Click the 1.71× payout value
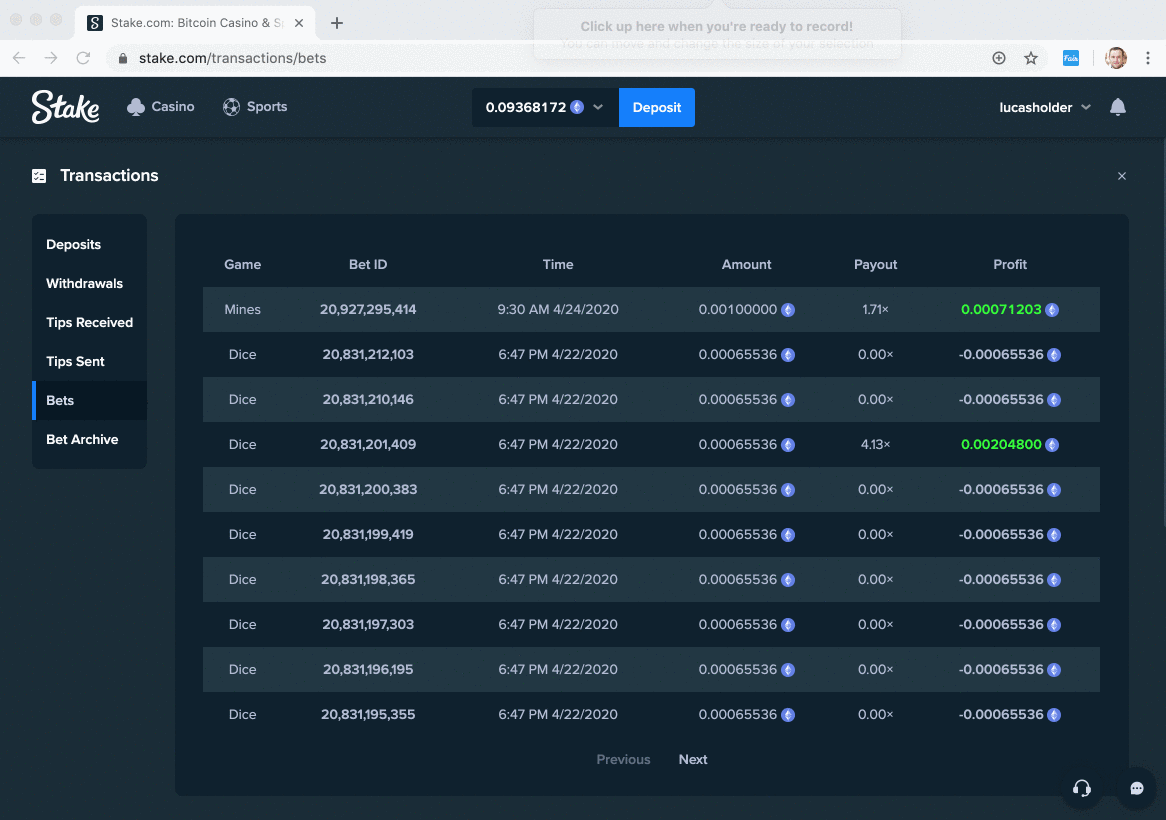Viewport: 1166px width, 820px height. click(x=875, y=309)
